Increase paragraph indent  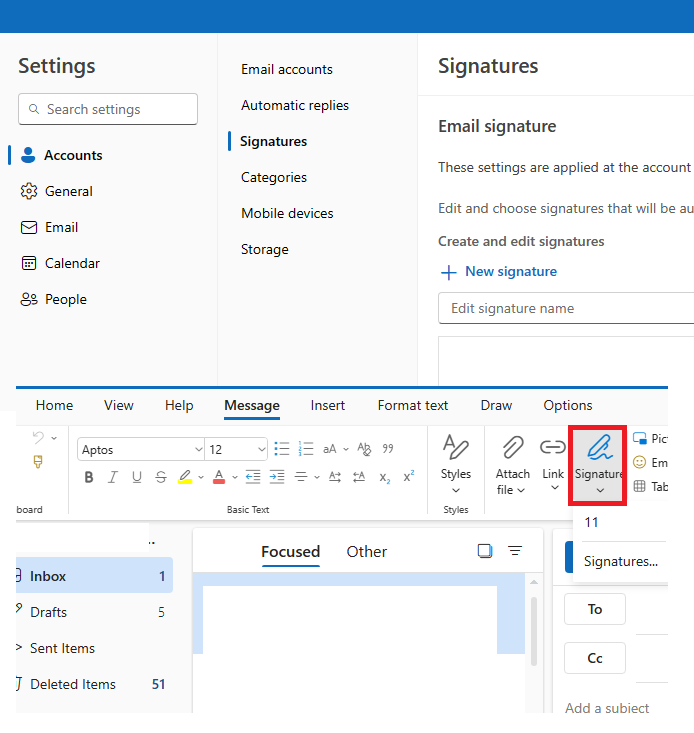tap(277, 477)
